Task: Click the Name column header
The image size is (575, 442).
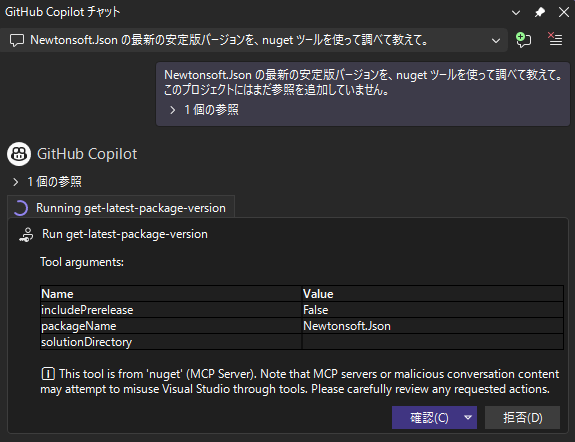Action: (171, 294)
